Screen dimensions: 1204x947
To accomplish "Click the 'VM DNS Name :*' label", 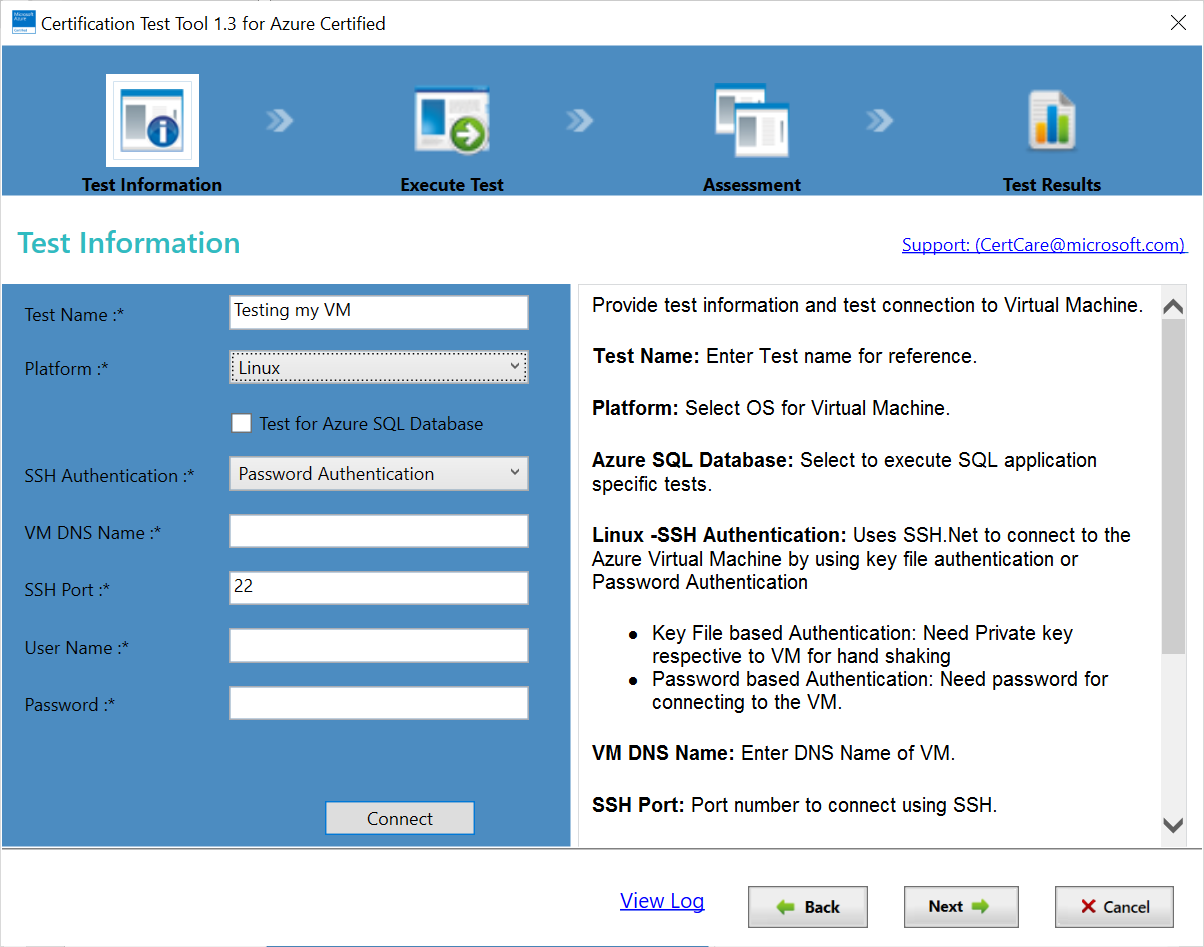I will (93, 533).
